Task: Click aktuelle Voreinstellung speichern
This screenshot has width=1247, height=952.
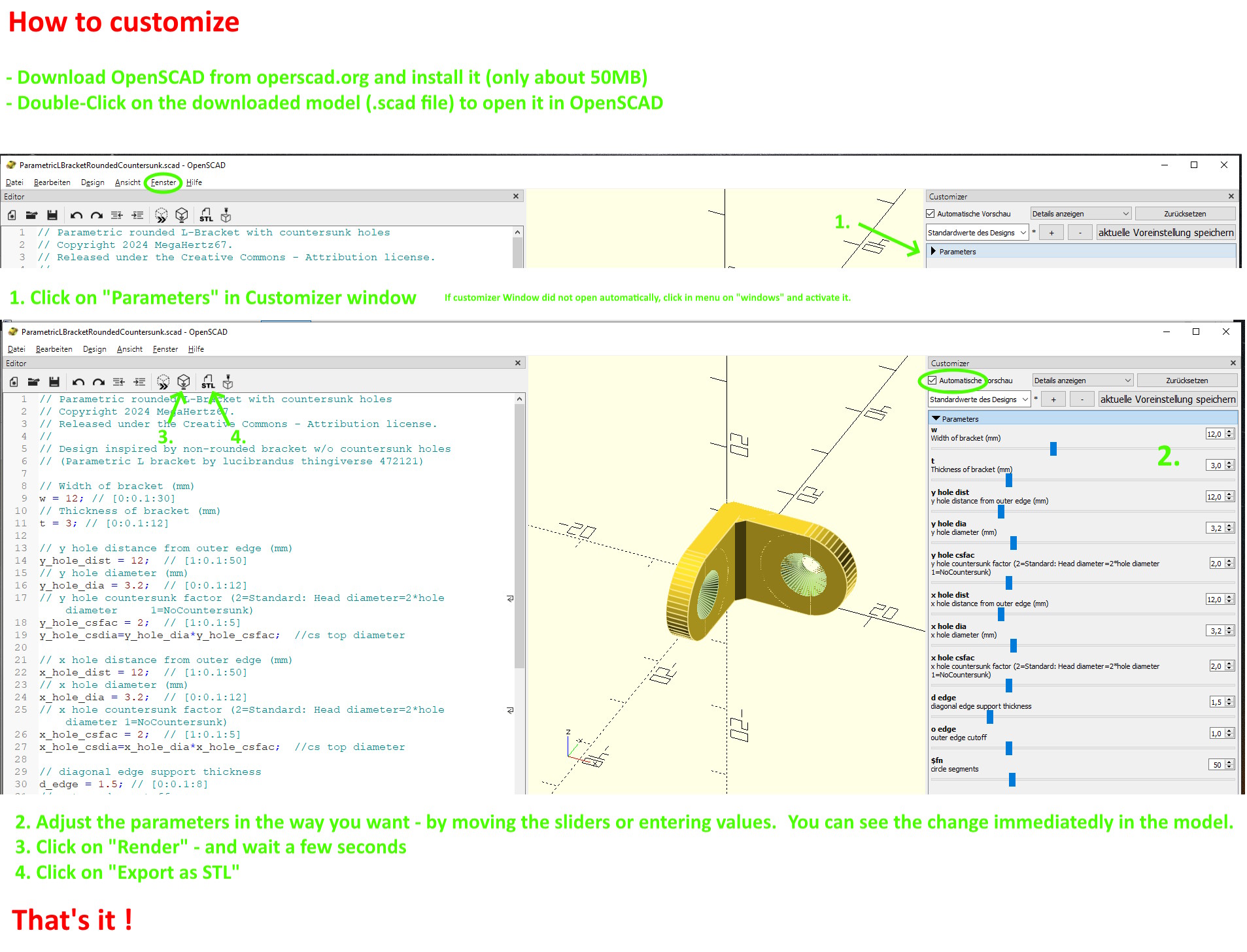Action: coord(1167,399)
